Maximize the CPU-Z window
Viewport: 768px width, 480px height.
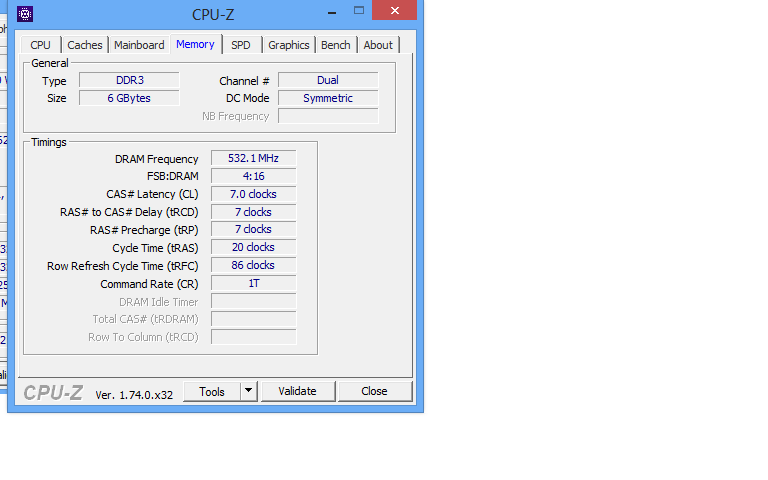[359, 11]
